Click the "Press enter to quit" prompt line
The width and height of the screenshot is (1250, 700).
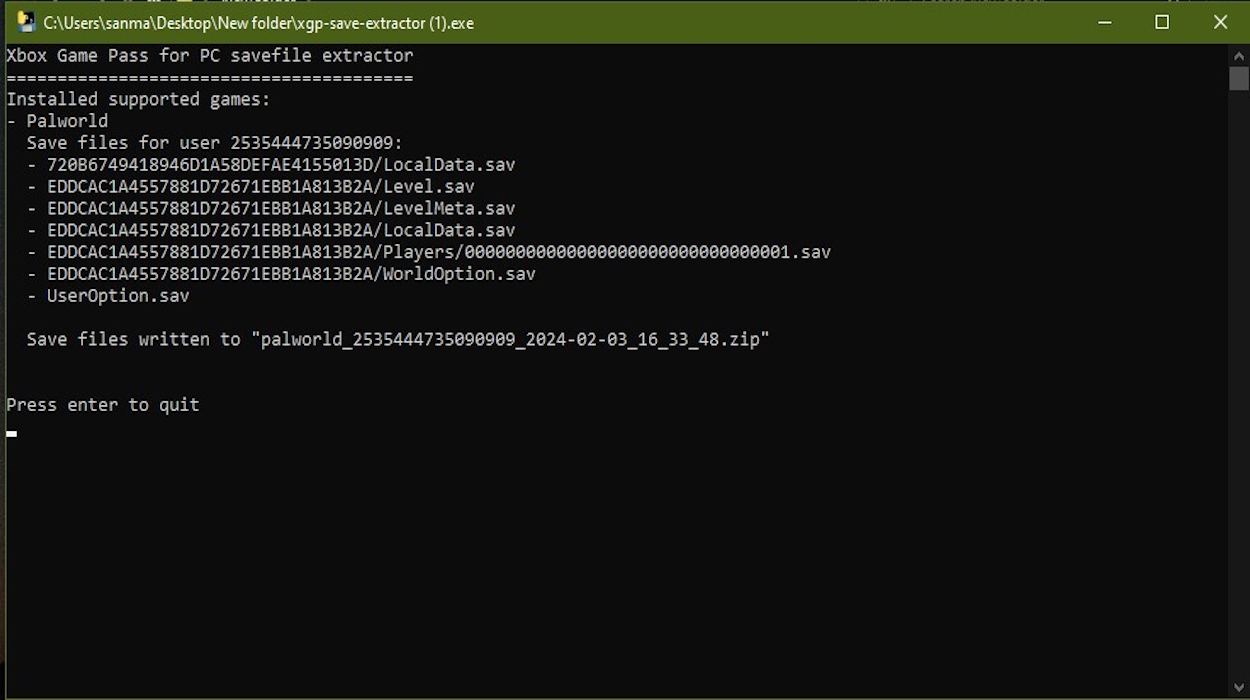click(103, 405)
